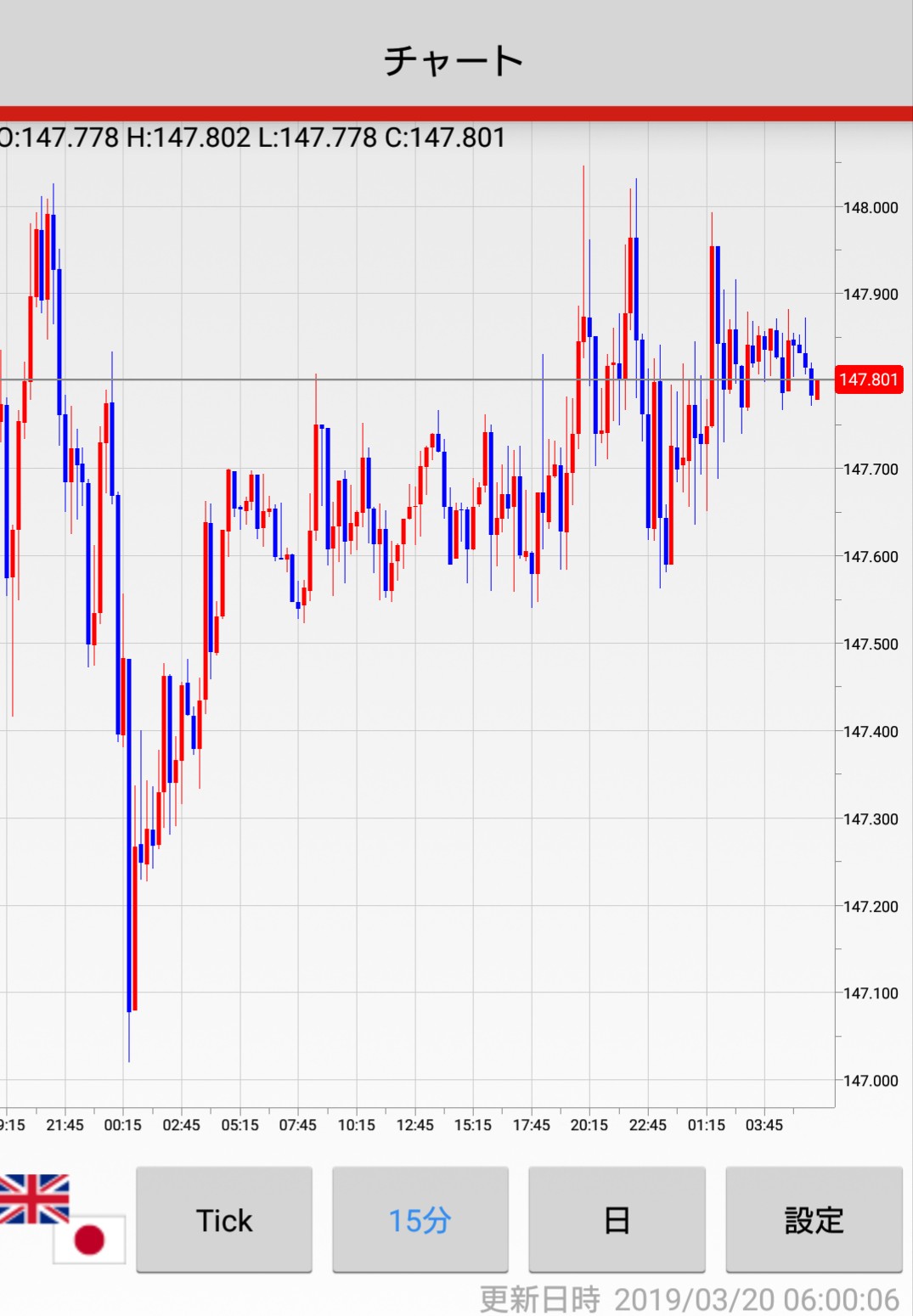The width and height of the screenshot is (913, 1316).
Task: Select the 03:45 time axis label
Action: (764, 1125)
